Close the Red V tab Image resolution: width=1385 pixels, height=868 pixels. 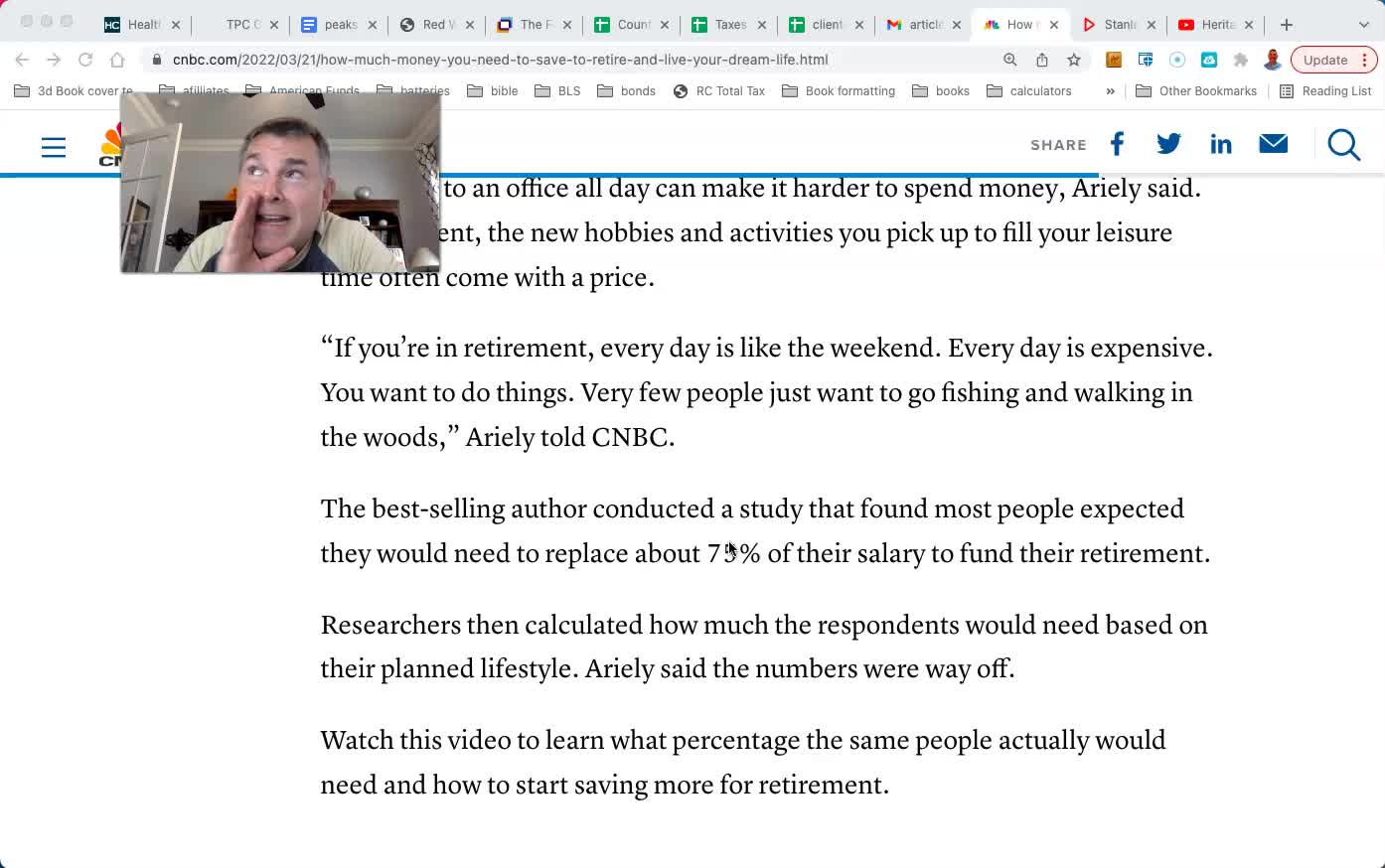[470, 25]
